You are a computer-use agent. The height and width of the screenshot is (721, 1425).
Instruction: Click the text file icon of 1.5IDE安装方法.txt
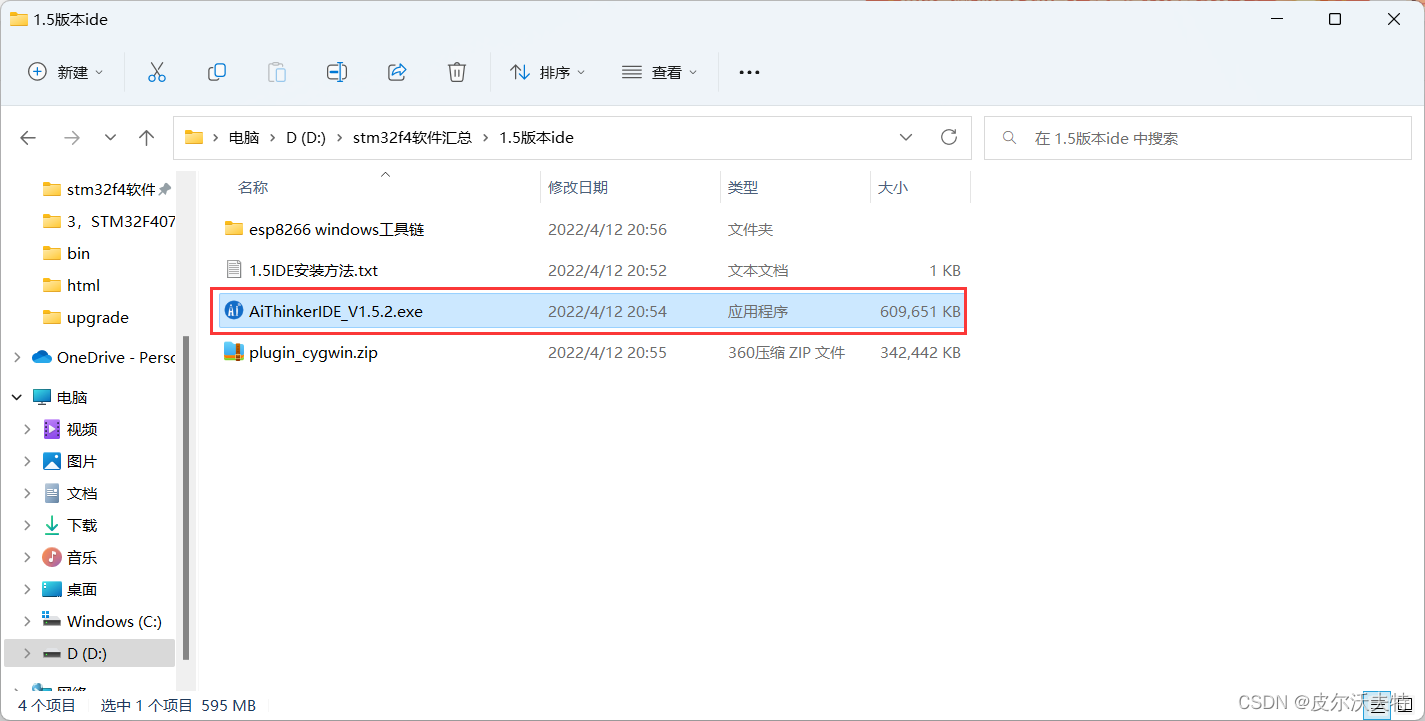point(234,270)
